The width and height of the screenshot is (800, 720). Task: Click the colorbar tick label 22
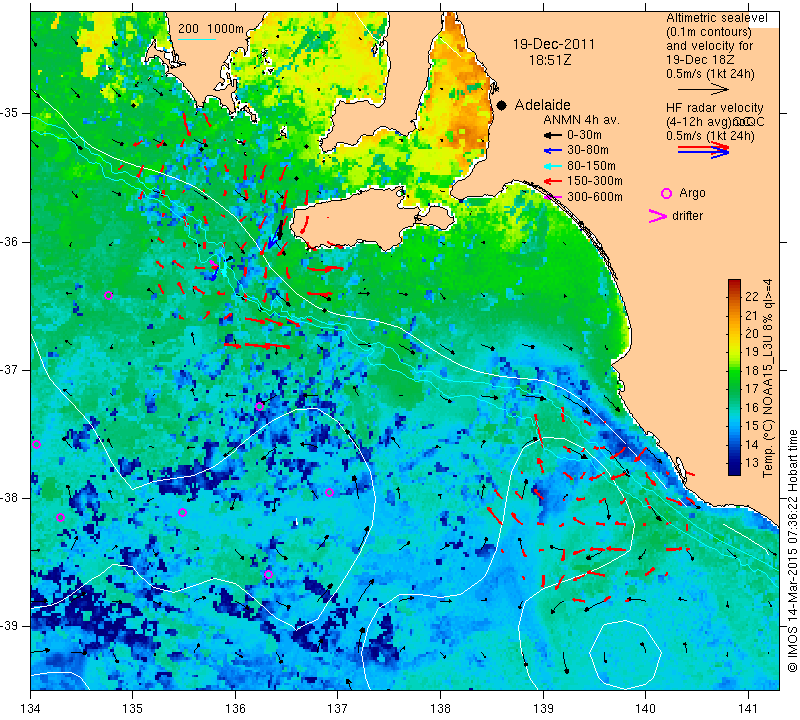(752, 297)
